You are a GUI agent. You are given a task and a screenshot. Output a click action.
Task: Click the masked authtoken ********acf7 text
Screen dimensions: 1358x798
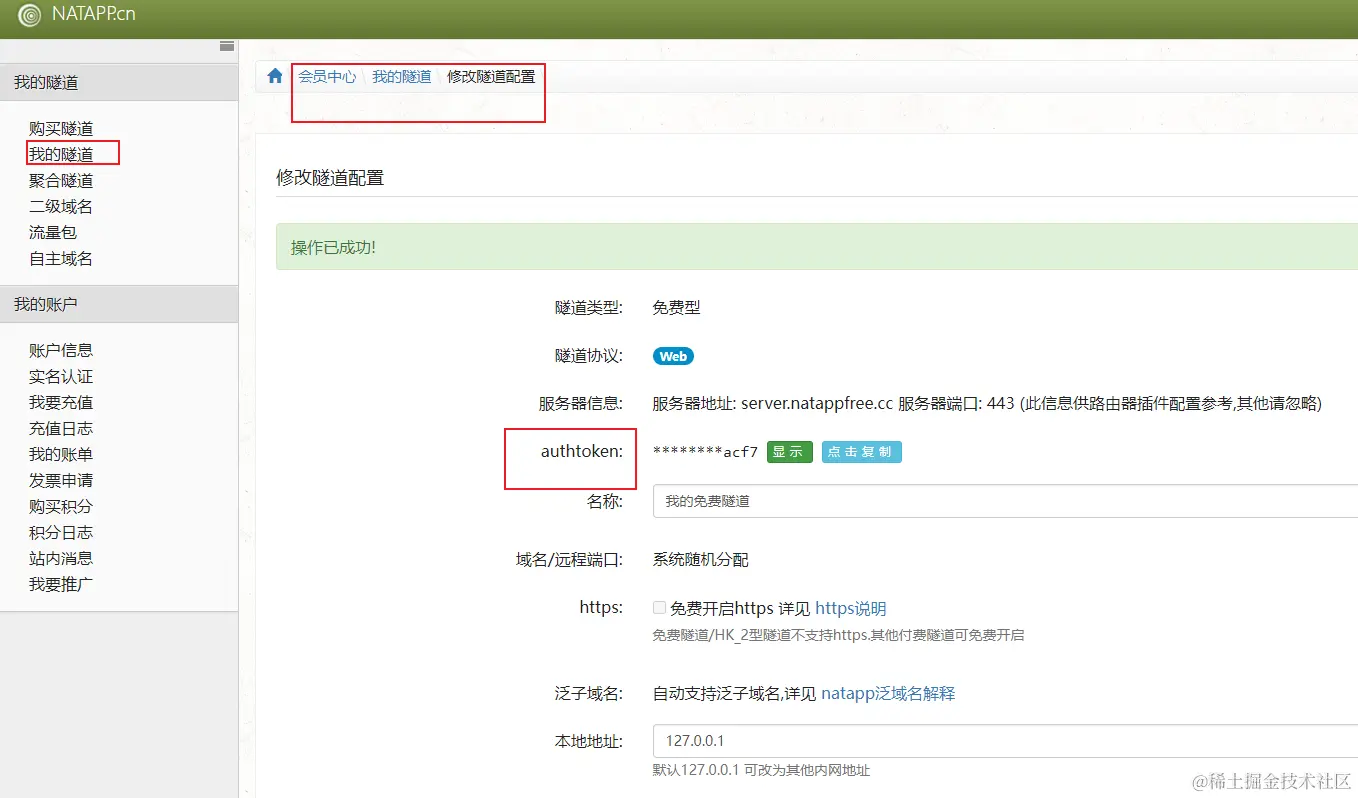705,452
